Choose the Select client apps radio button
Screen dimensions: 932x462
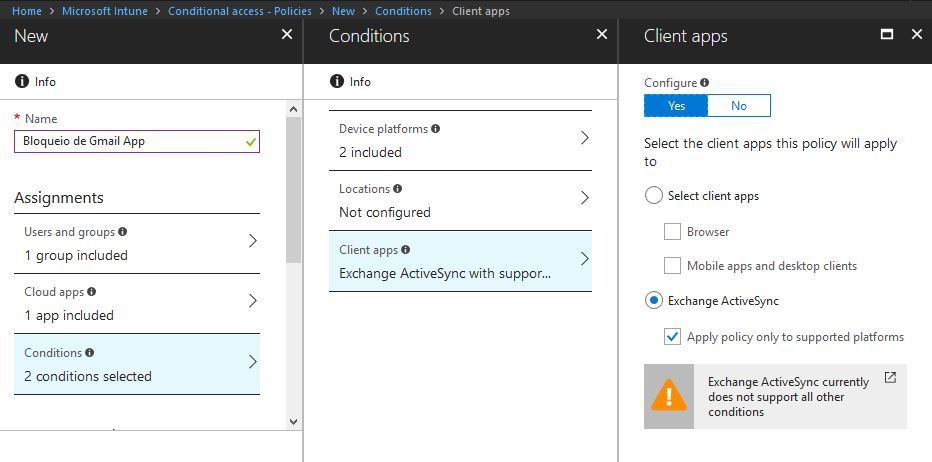(x=654, y=196)
